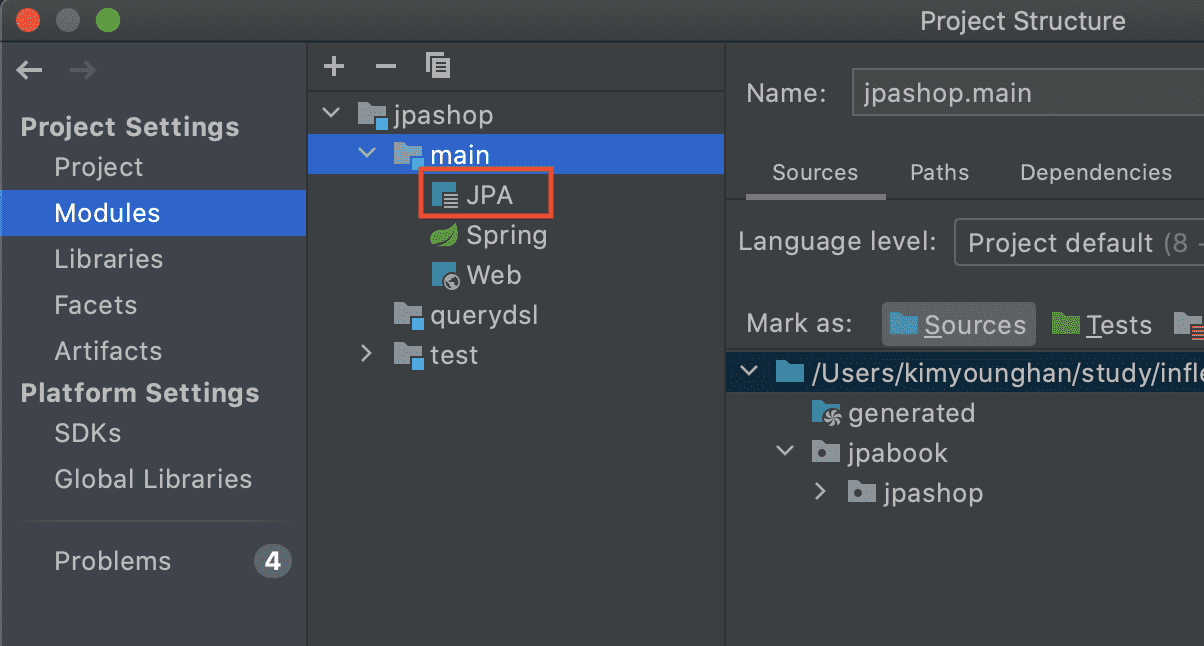Click the generated sources folder icon
Image resolution: width=1204 pixels, height=646 pixels.
(826, 413)
